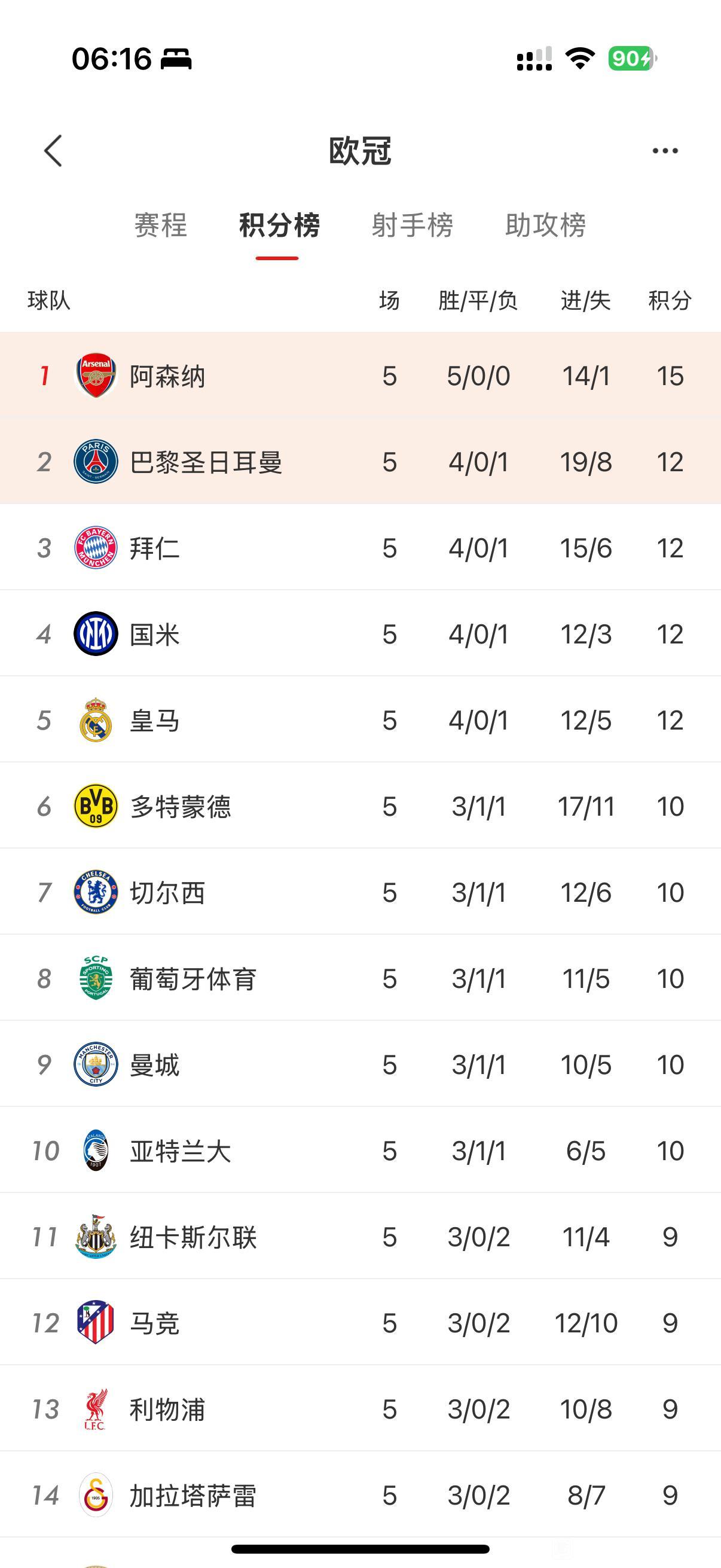Screen dimensions: 721x1568
Task: Tap the home indicator bar
Action: 360,1548
